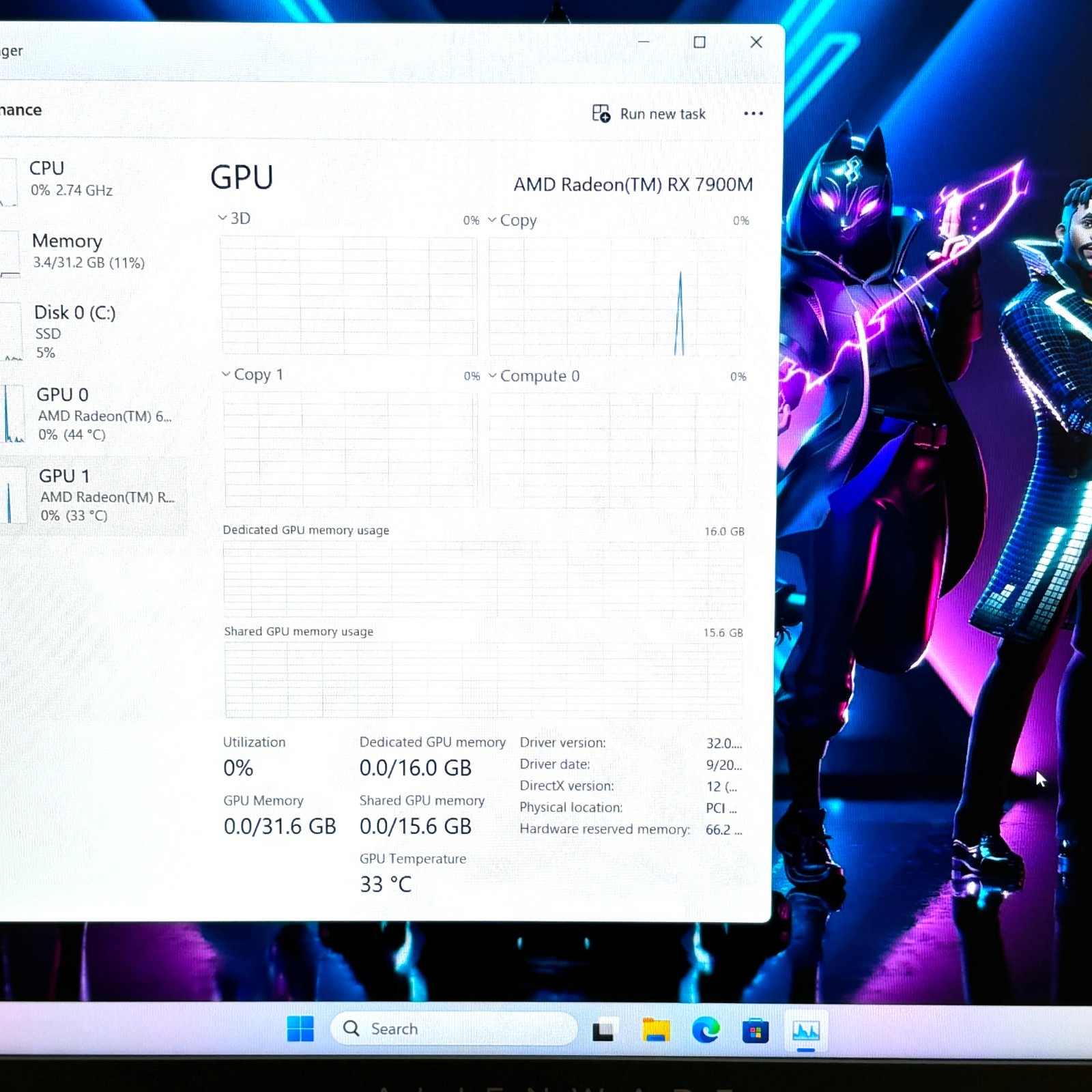Image resolution: width=1092 pixels, height=1092 pixels.
Task: Click the Physical location value PCI ...
Action: coord(721,808)
